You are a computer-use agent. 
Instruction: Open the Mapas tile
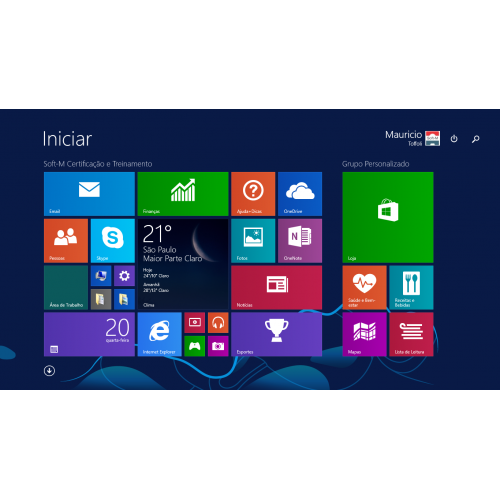(365, 334)
